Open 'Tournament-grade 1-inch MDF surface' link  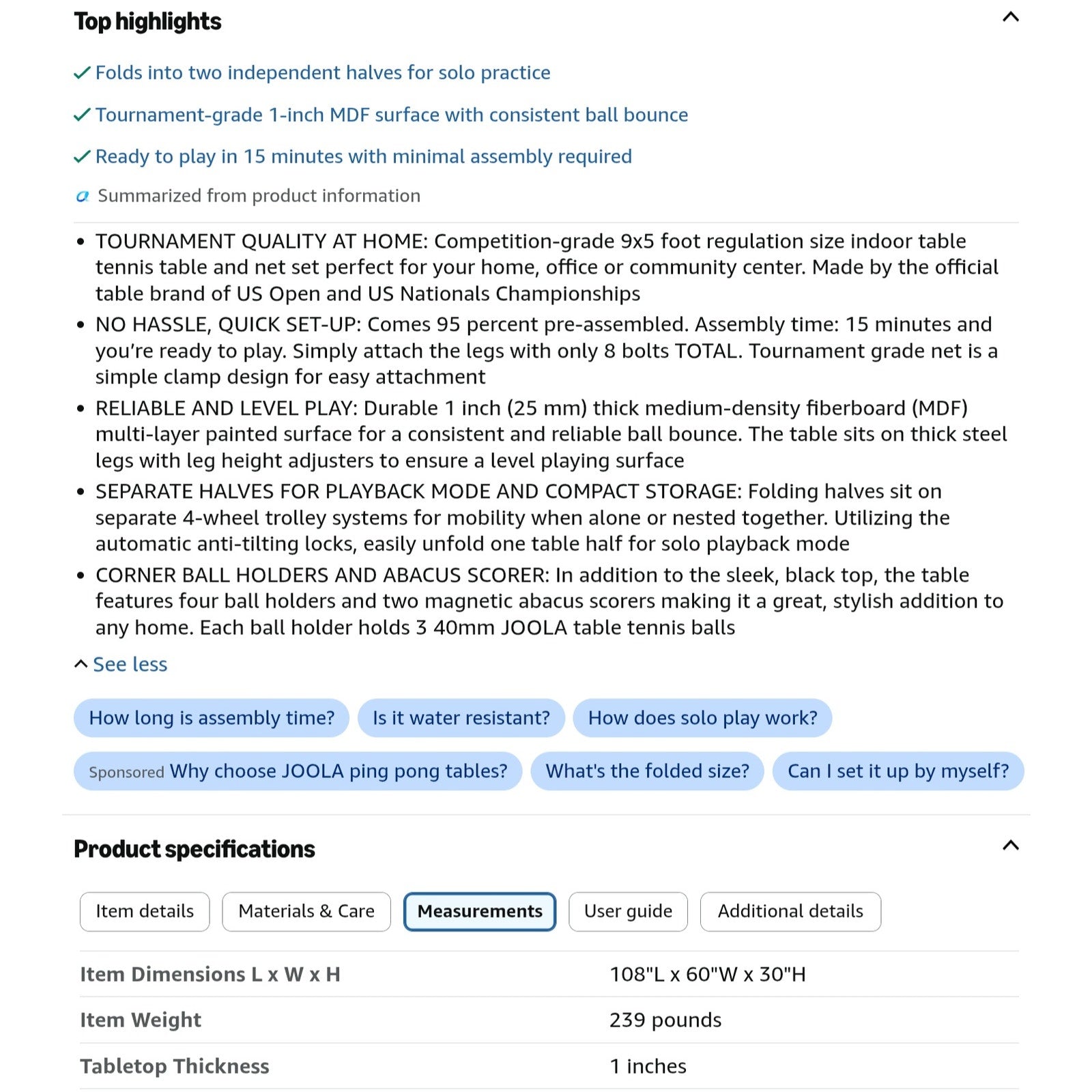[392, 115]
